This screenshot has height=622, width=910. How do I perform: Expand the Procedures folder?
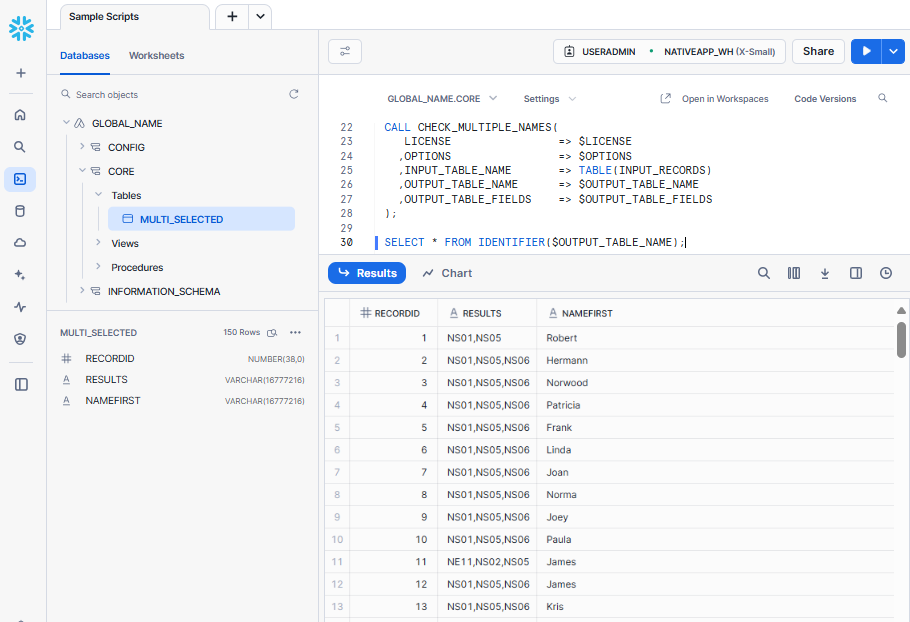[98, 266]
